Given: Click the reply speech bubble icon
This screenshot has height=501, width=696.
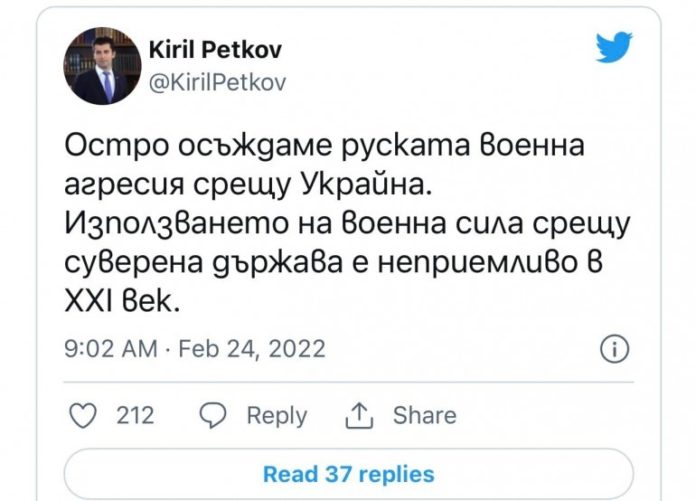Looking at the screenshot, I should pyautogui.click(x=213, y=415).
